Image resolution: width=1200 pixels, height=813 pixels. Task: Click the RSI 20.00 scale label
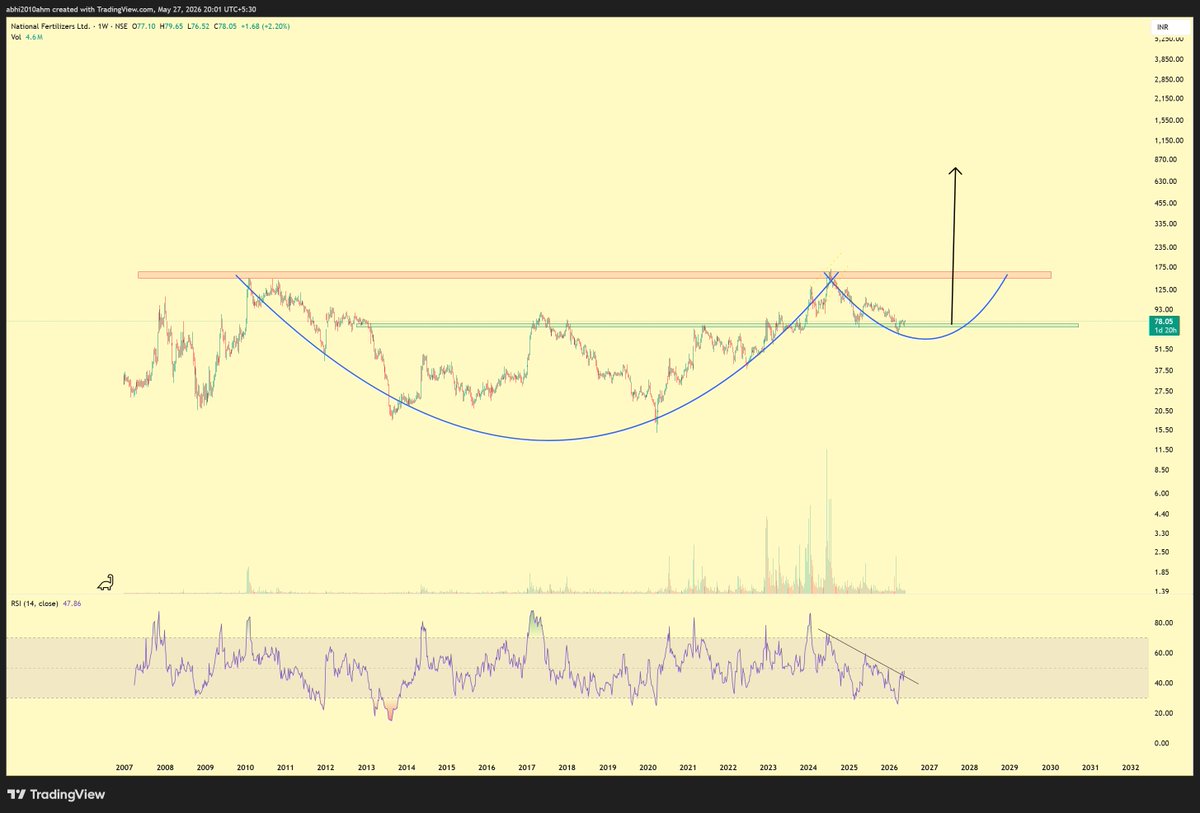click(1164, 713)
